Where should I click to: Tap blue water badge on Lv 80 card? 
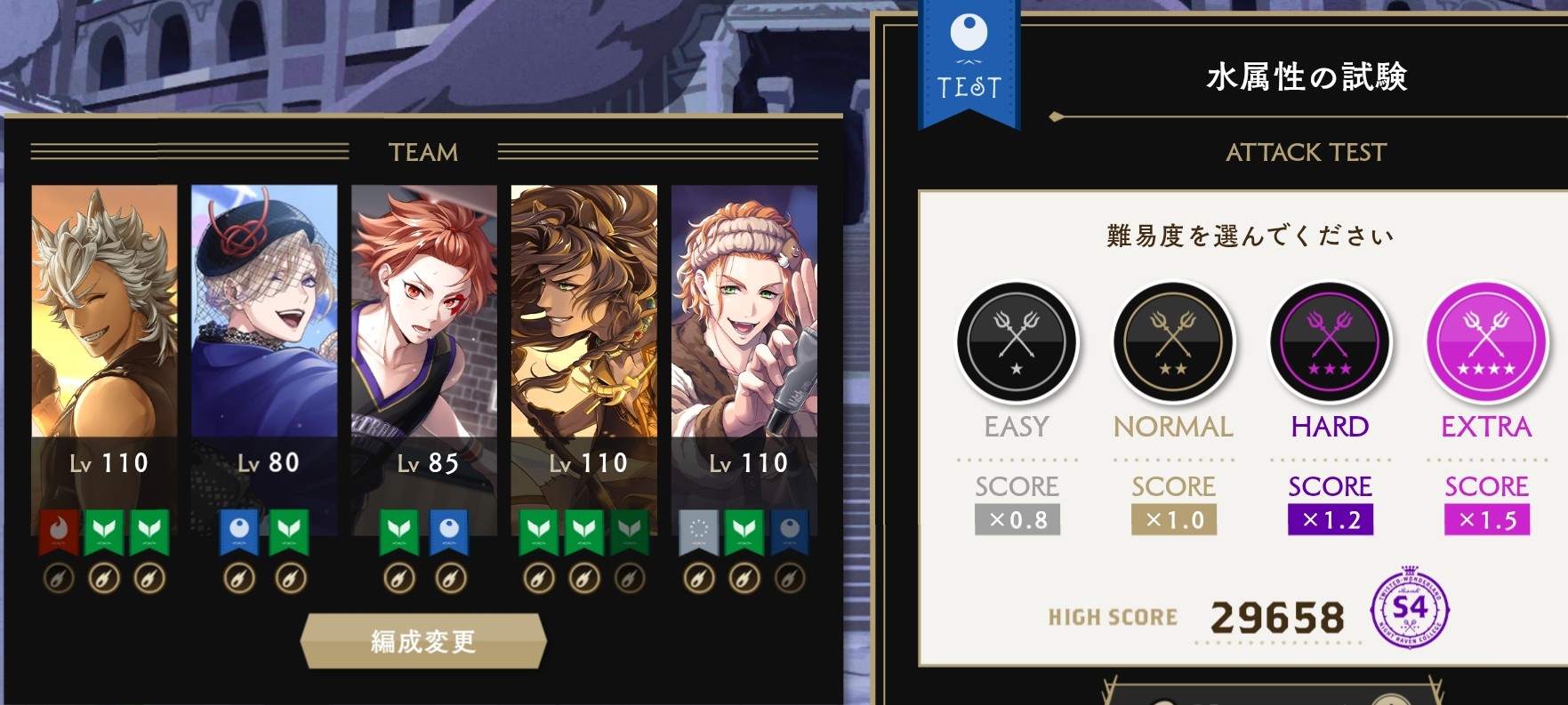point(239,532)
